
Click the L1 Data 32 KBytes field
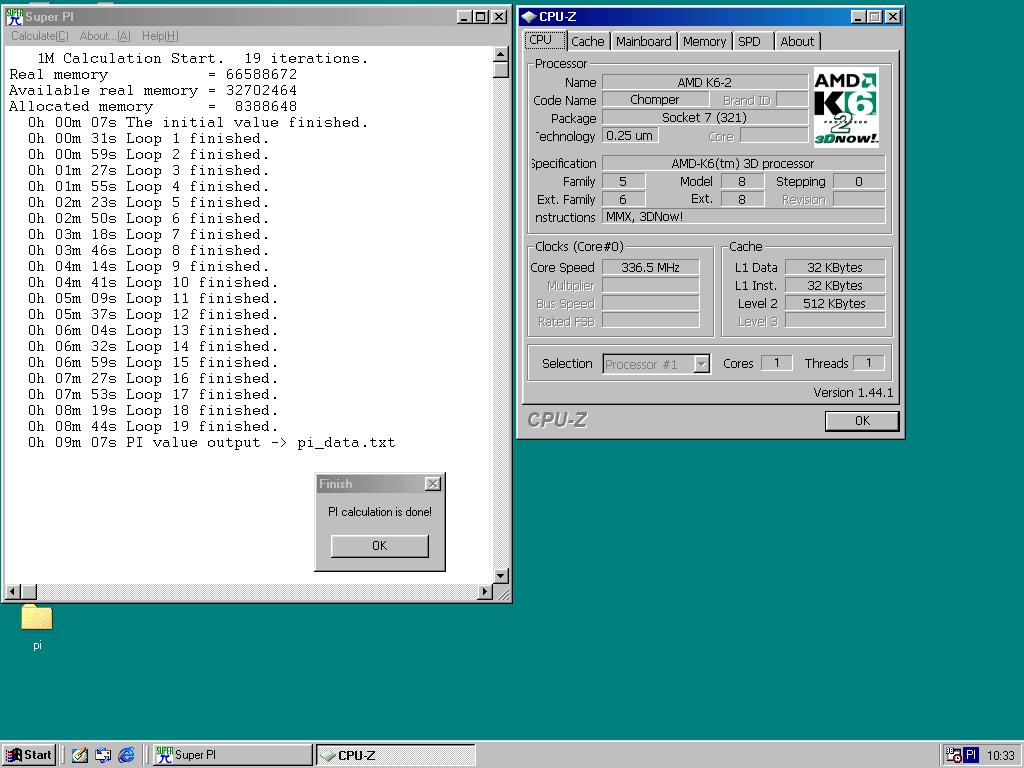[x=835, y=267]
